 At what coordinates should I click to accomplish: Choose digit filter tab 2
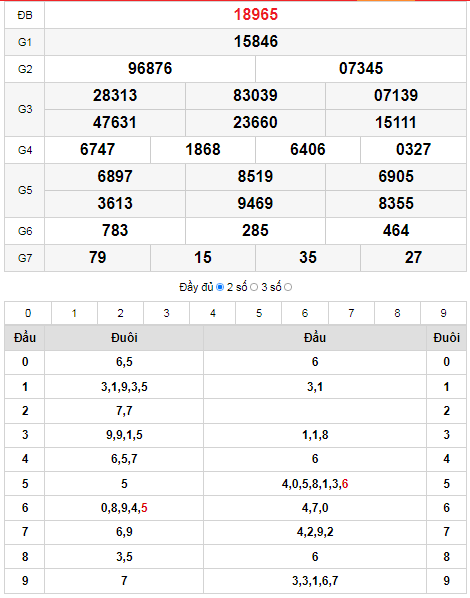pos(121,313)
